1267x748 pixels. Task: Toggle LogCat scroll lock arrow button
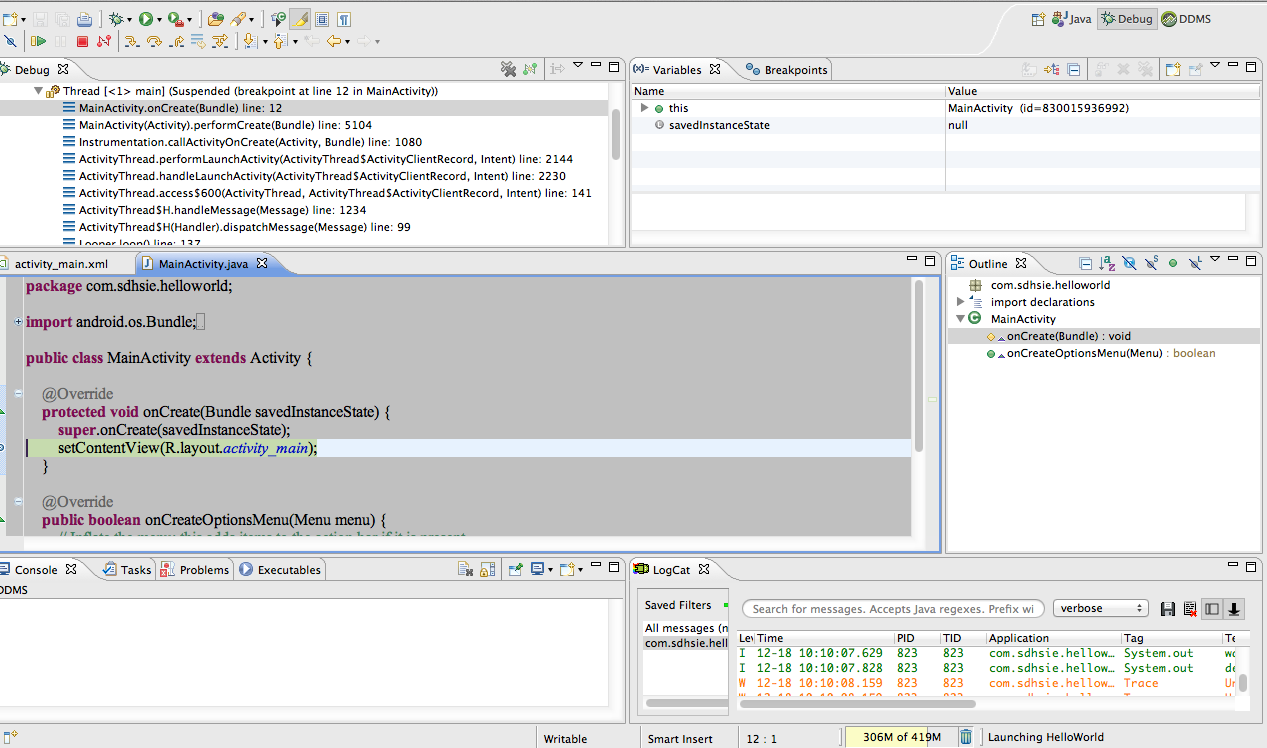pos(1234,609)
